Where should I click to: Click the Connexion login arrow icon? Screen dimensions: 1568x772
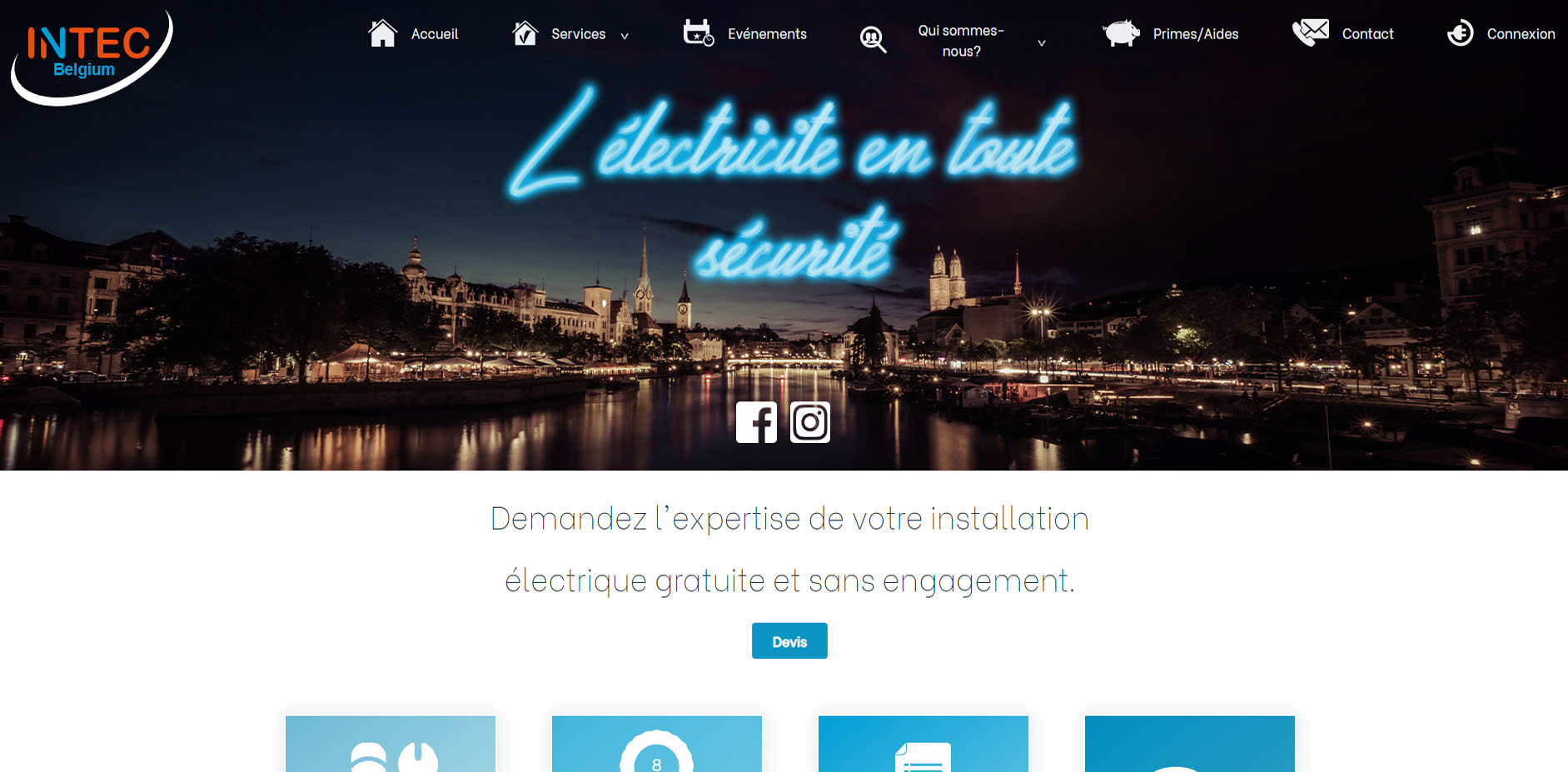[1460, 33]
